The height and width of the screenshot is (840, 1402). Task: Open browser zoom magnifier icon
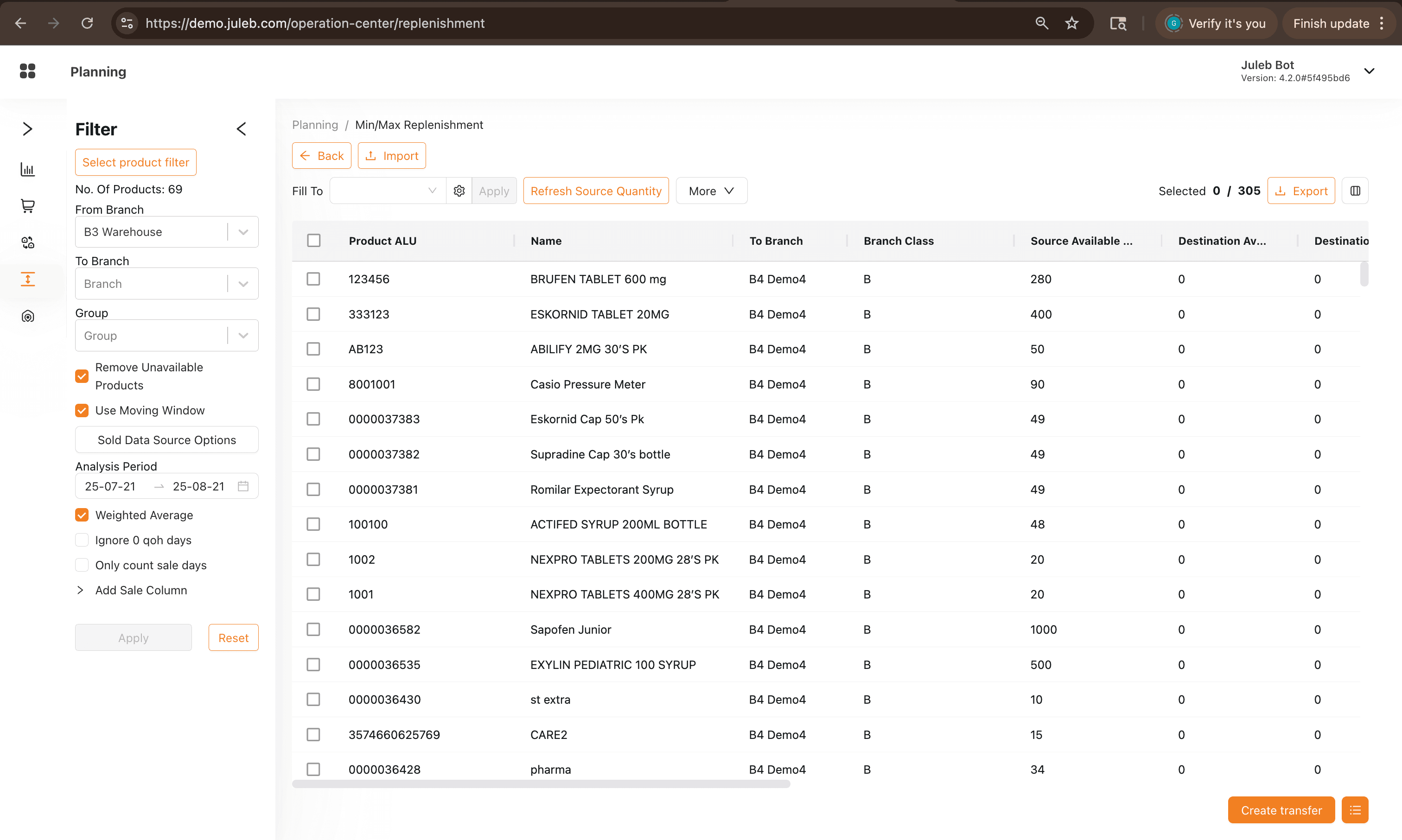[1041, 23]
